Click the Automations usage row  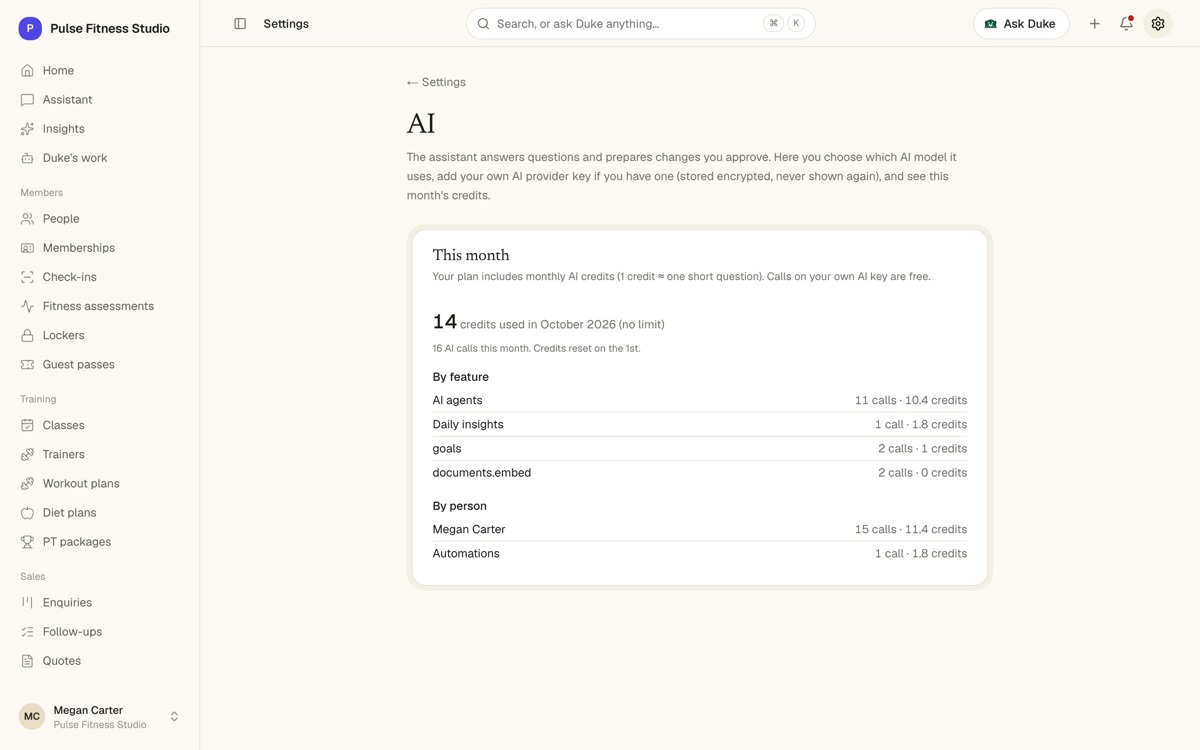point(699,553)
